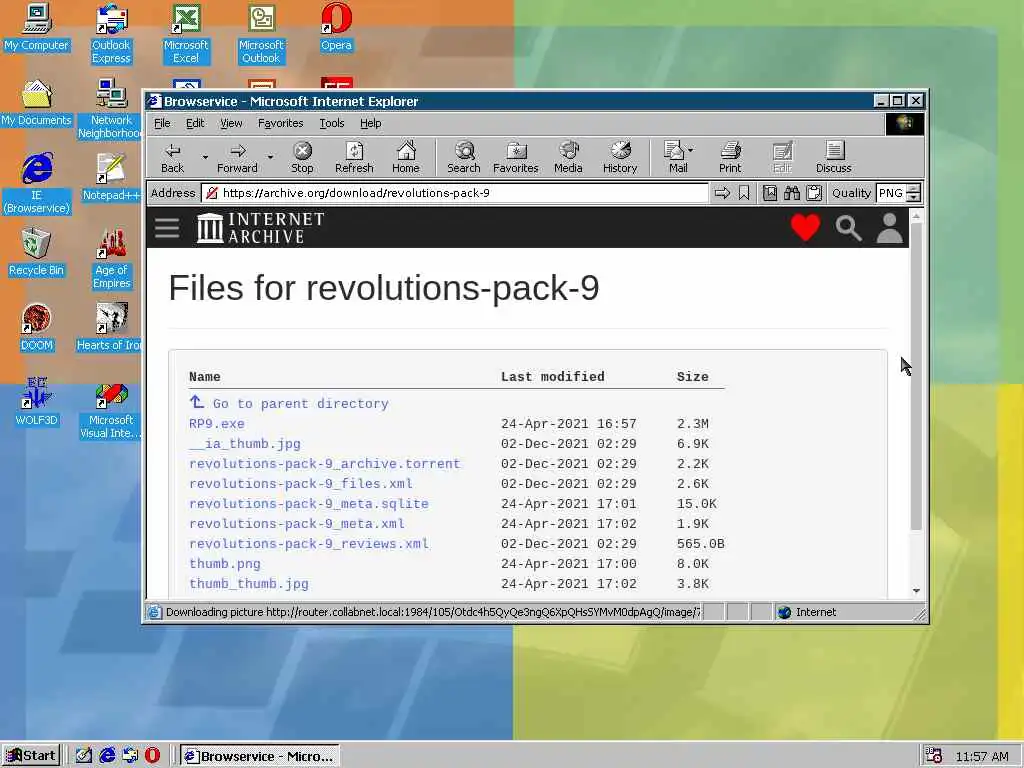Click the page scrollbar up arrow
1024x768 pixels.
pos(916,216)
